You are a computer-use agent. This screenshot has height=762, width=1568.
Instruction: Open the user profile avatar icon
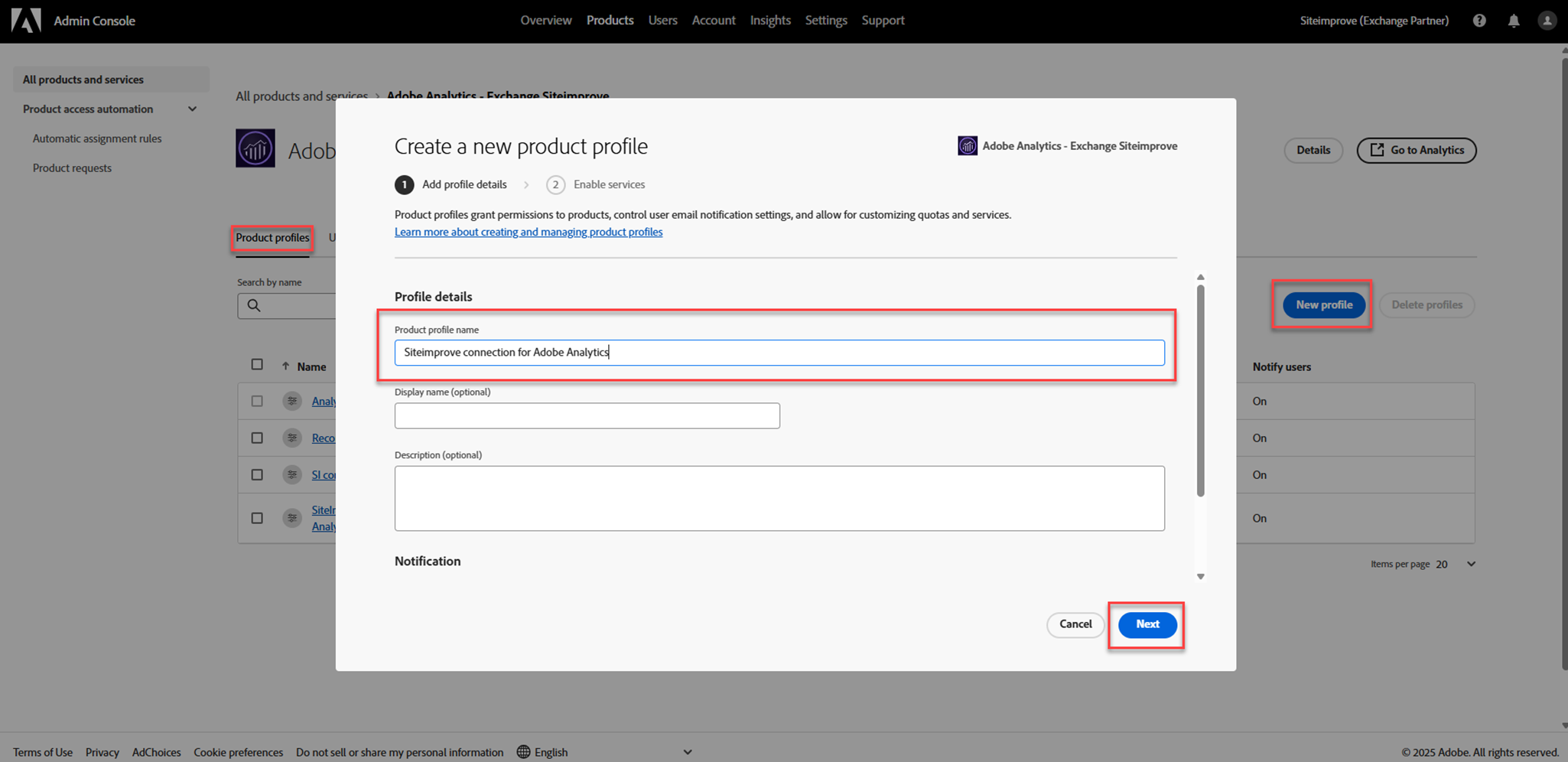1547,21
